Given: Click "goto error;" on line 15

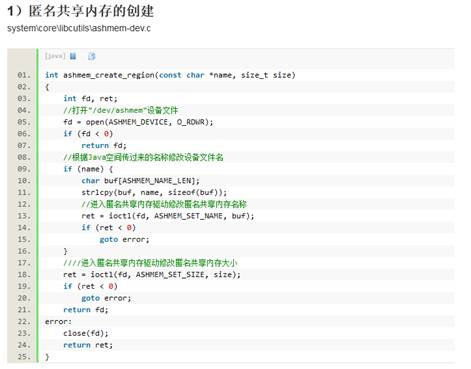Looking at the screenshot, I should pyautogui.click(x=124, y=239).
